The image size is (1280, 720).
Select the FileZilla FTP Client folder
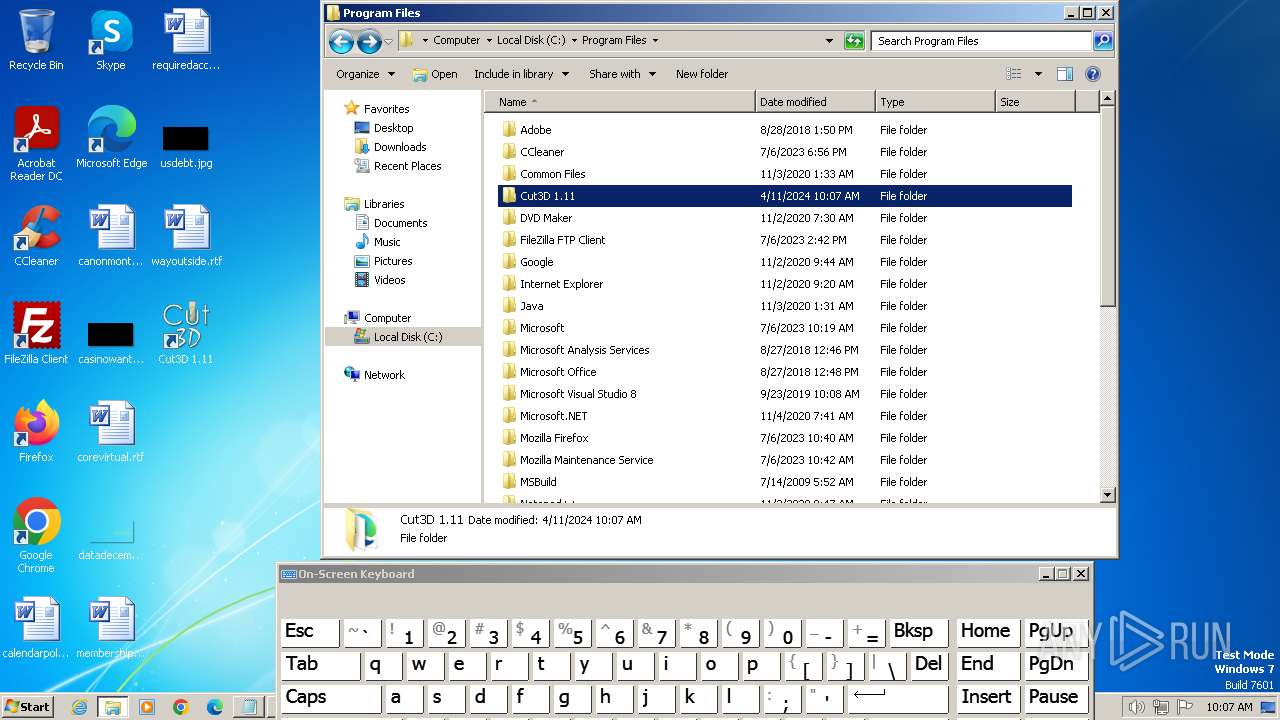[562, 240]
